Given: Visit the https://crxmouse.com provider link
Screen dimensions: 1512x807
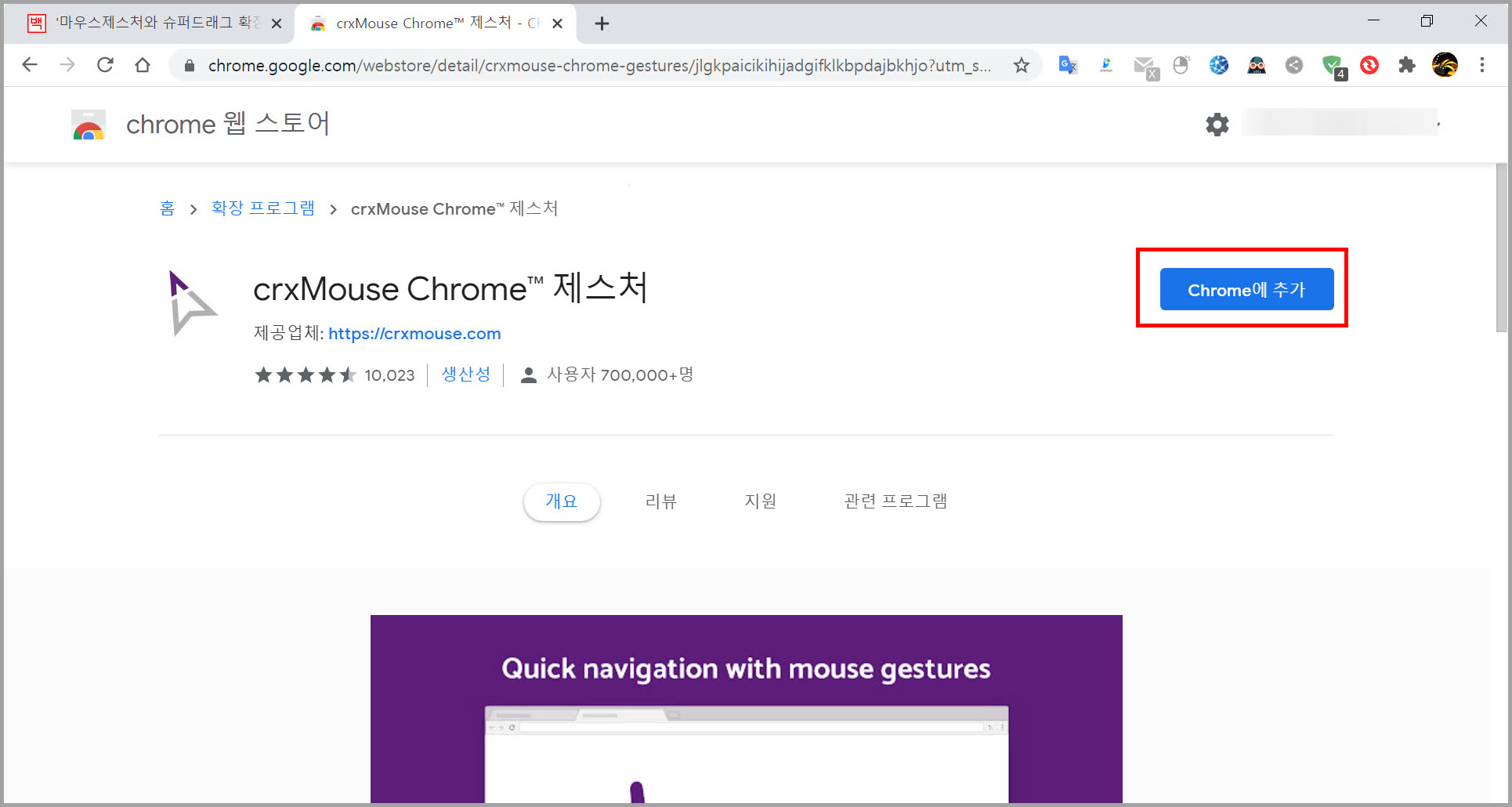Looking at the screenshot, I should tap(414, 334).
